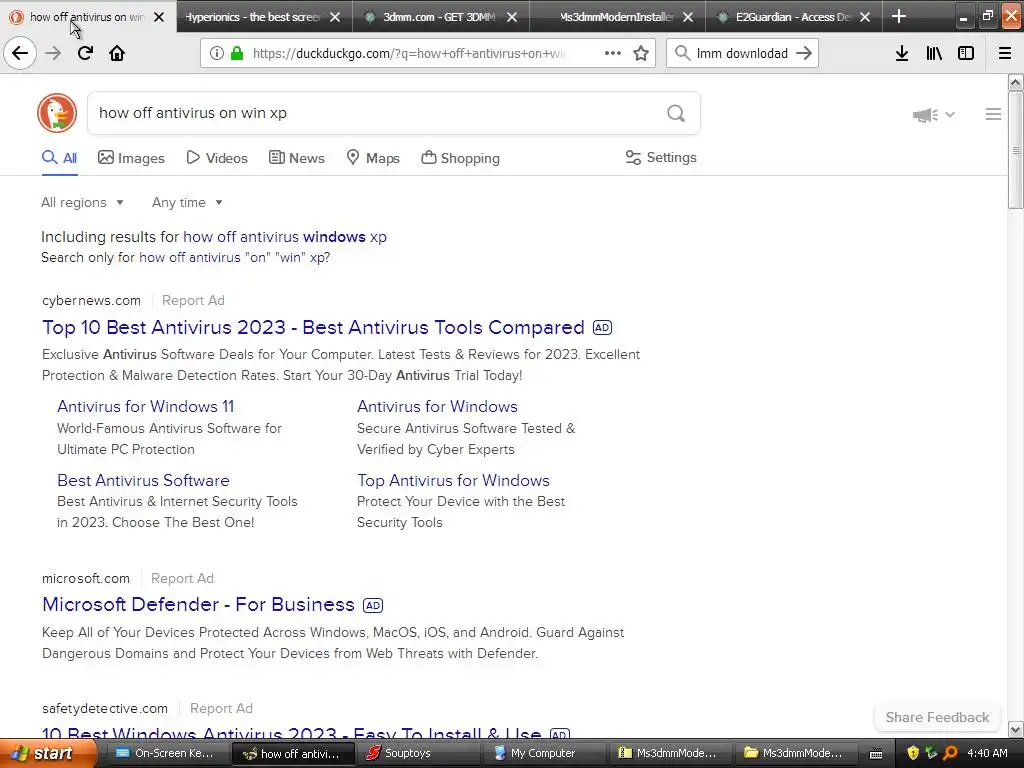Select the Shopping search category
Image resolution: width=1024 pixels, height=768 pixels.
pyautogui.click(x=460, y=158)
